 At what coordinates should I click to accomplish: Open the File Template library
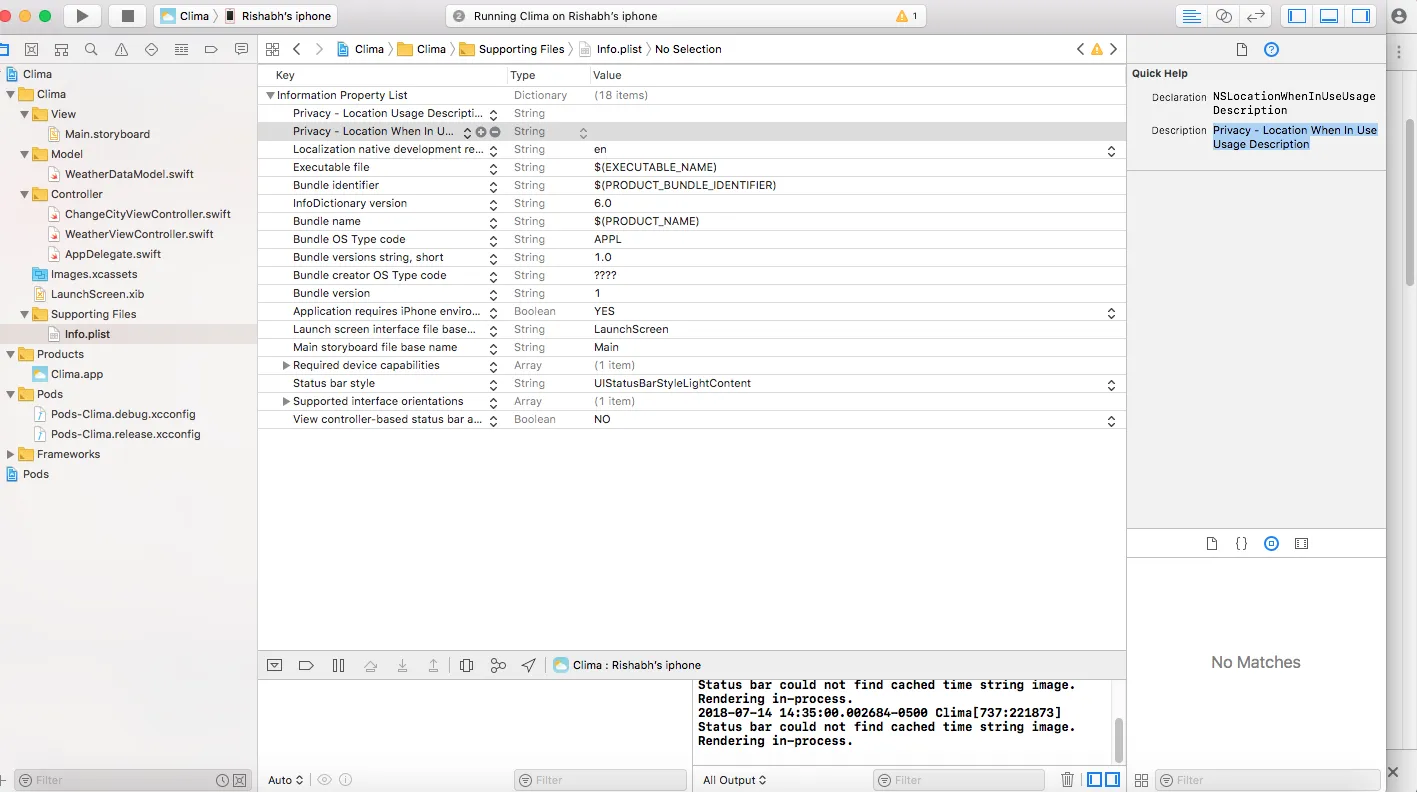[1212, 544]
